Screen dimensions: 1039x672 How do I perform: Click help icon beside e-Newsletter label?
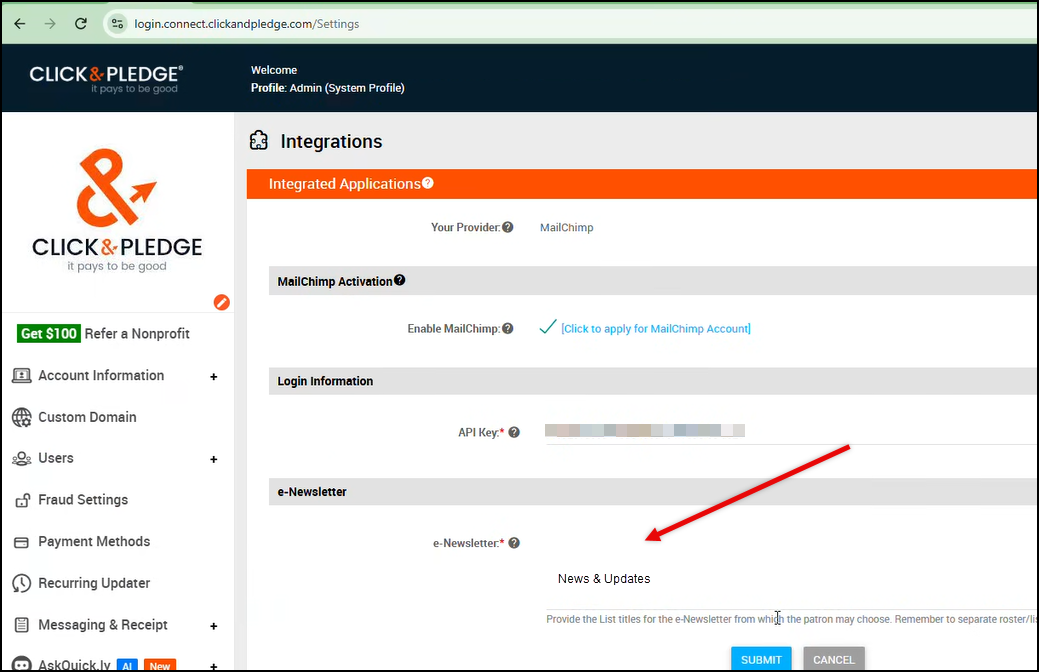pos(514,543)
